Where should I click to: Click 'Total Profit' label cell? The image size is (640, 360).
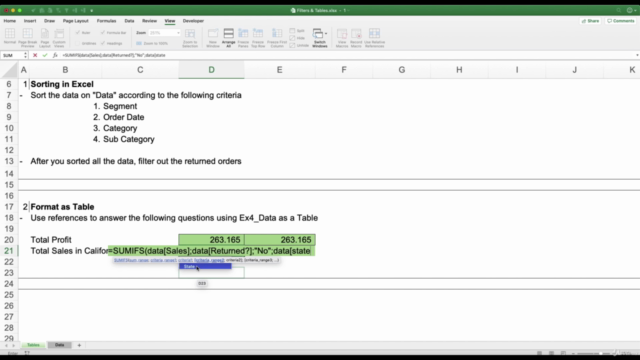coord(51,240)
